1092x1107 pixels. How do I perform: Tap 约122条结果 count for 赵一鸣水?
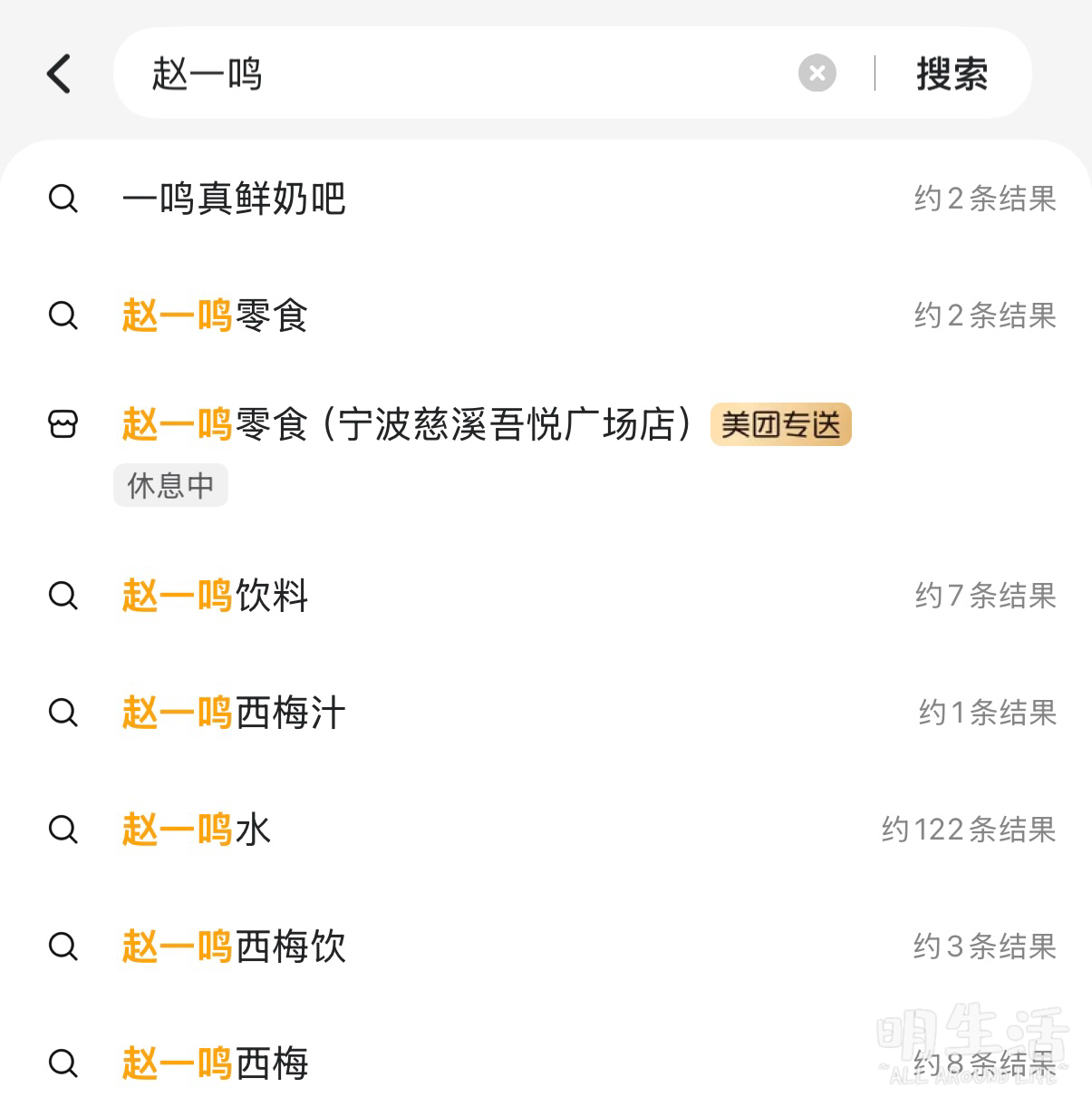coord(968,830)
